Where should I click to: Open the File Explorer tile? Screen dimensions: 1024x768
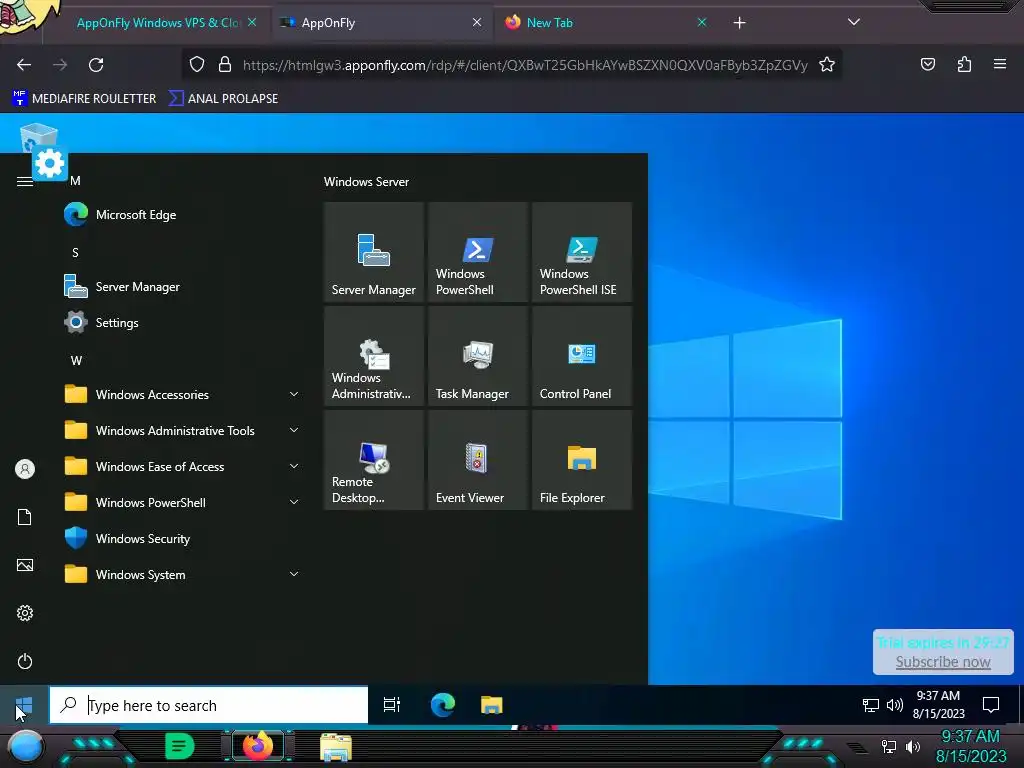point(582,460)
